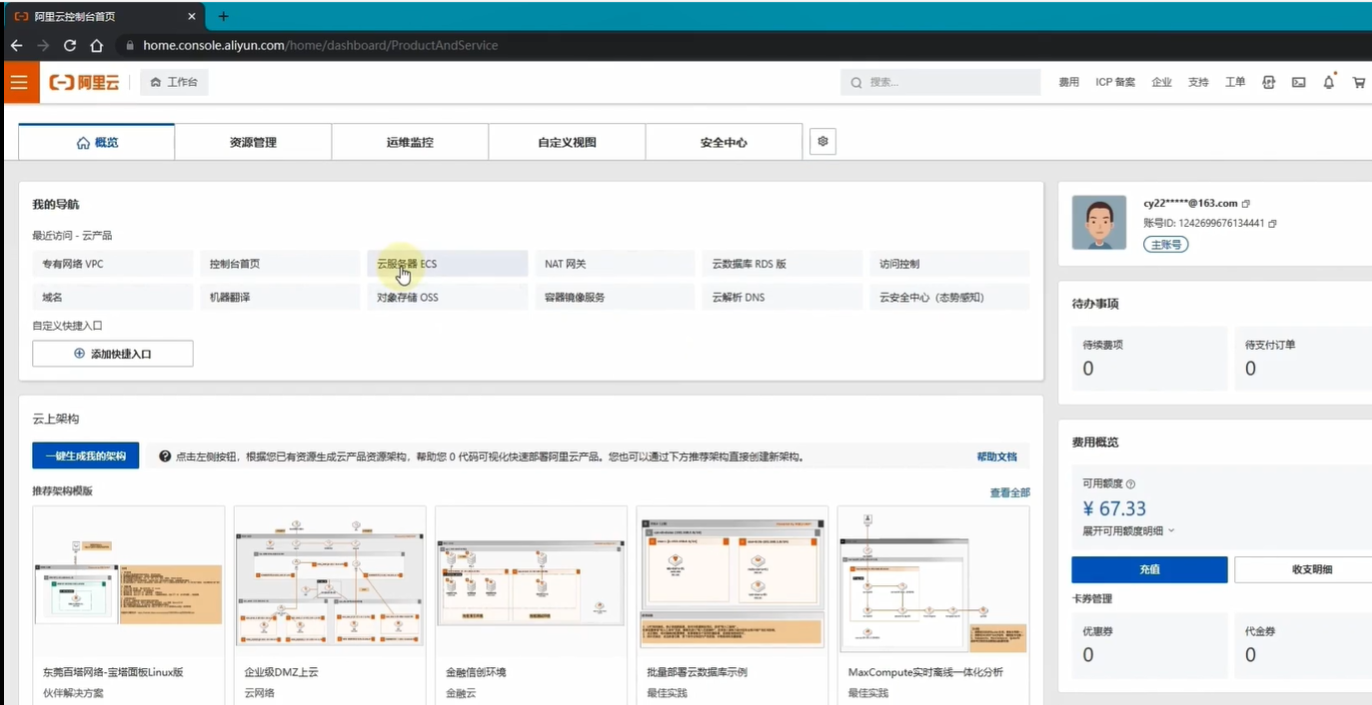Click the address bar URL
This screenshot has width=1372, height=705.
(x=320, y=45)
